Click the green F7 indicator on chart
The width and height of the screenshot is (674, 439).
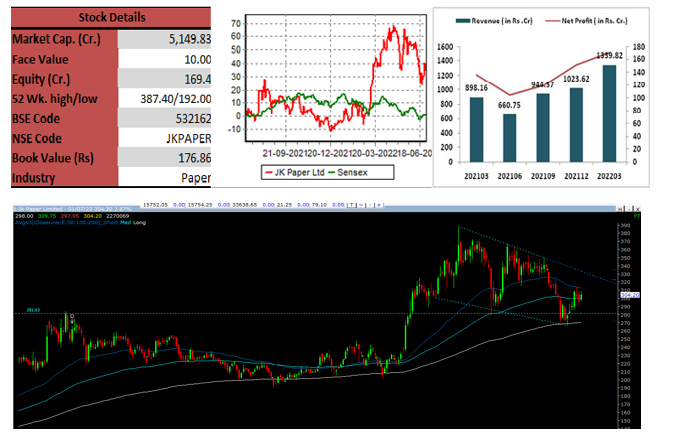click(637, 216)
